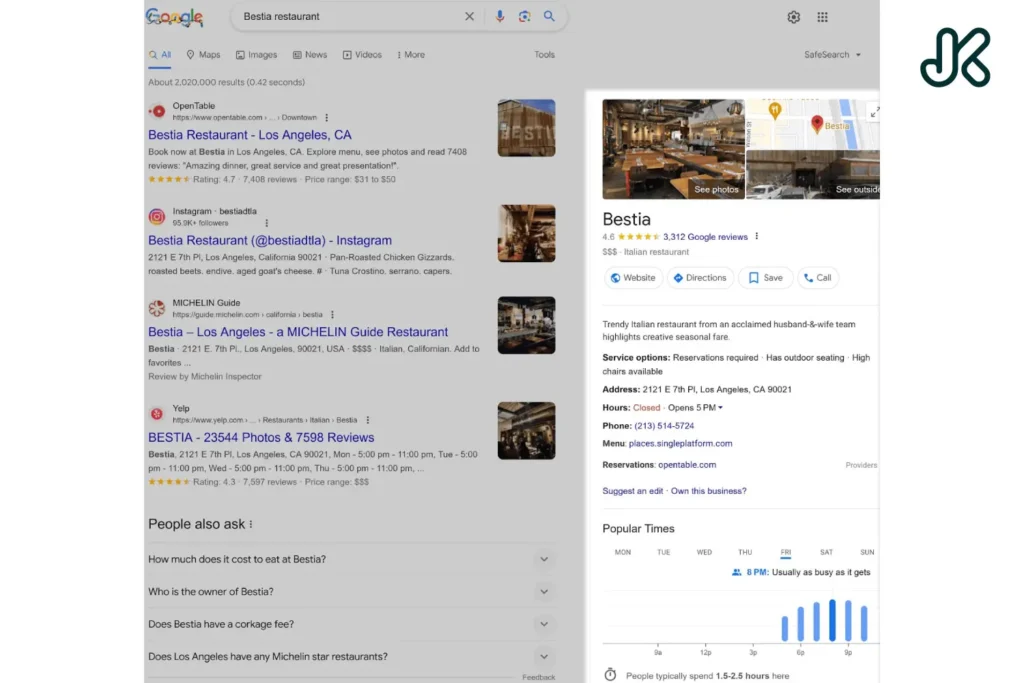Open People also ask options dots
Image resolution: width=1024 pixels, height=683 pixels.
(x=251, y=524)
